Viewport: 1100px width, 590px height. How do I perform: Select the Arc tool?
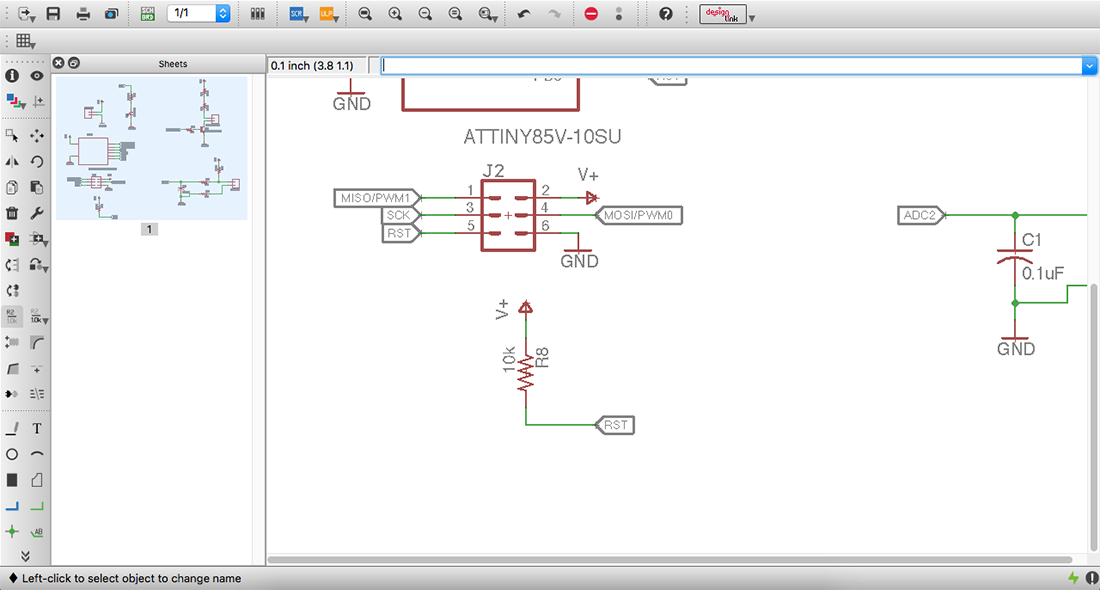click(37, 454)
